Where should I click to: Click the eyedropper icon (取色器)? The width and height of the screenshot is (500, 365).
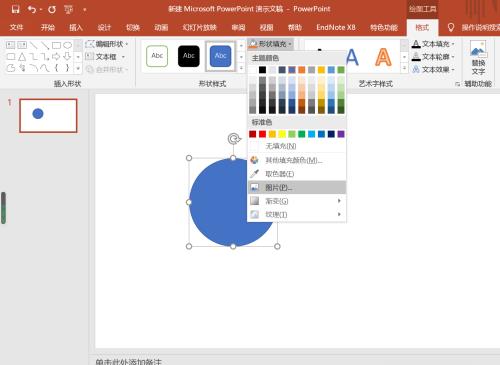[254, 174]
